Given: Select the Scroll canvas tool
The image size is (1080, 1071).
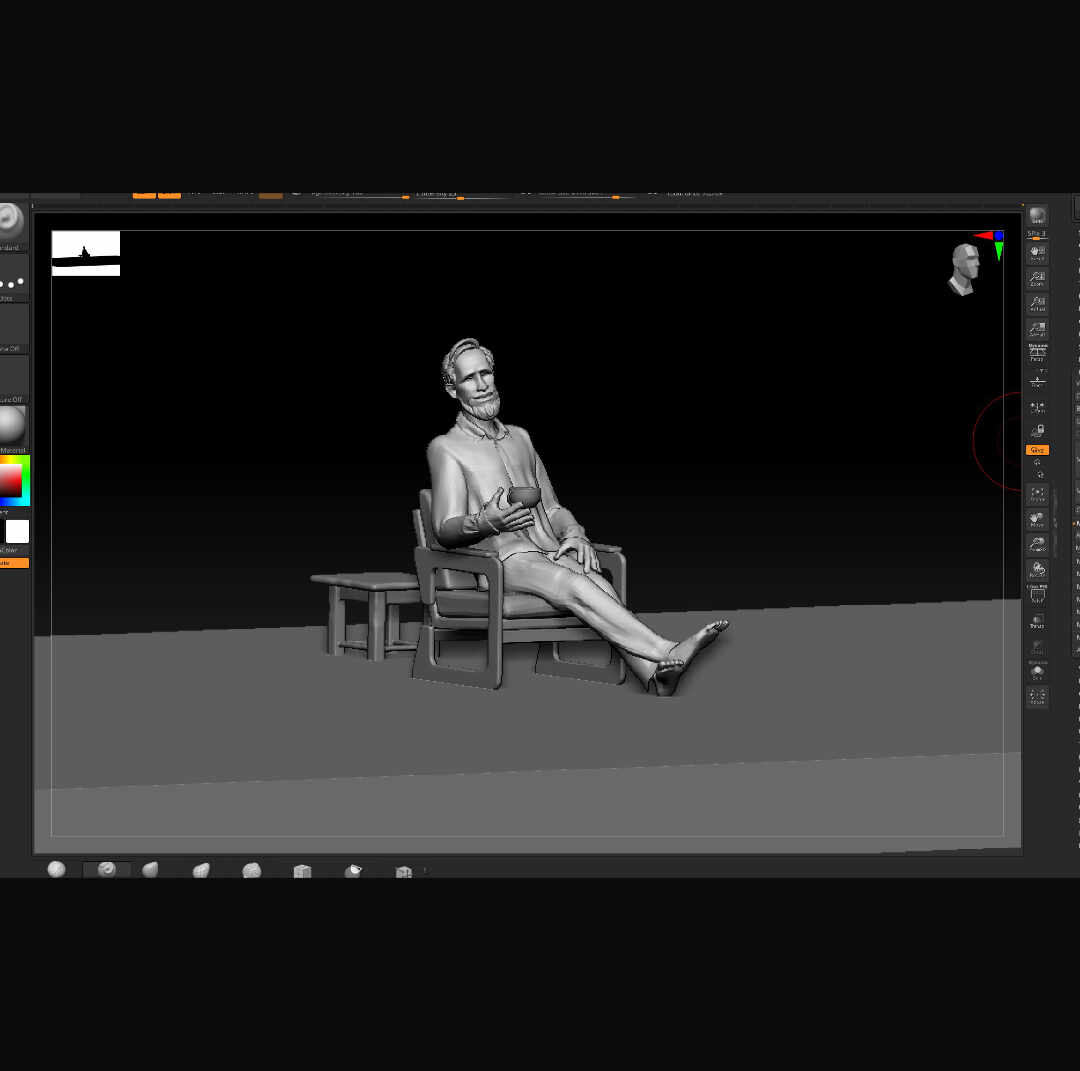Looking at the screenshot, I should point(1037,253).
